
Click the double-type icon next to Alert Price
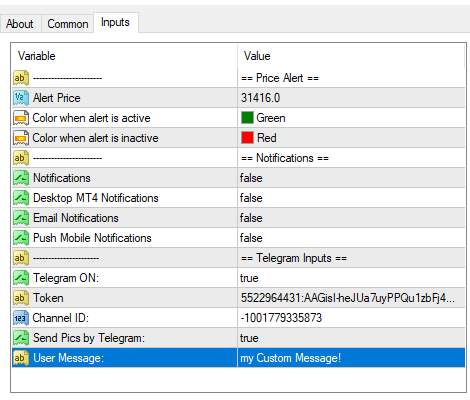(21, 98)
